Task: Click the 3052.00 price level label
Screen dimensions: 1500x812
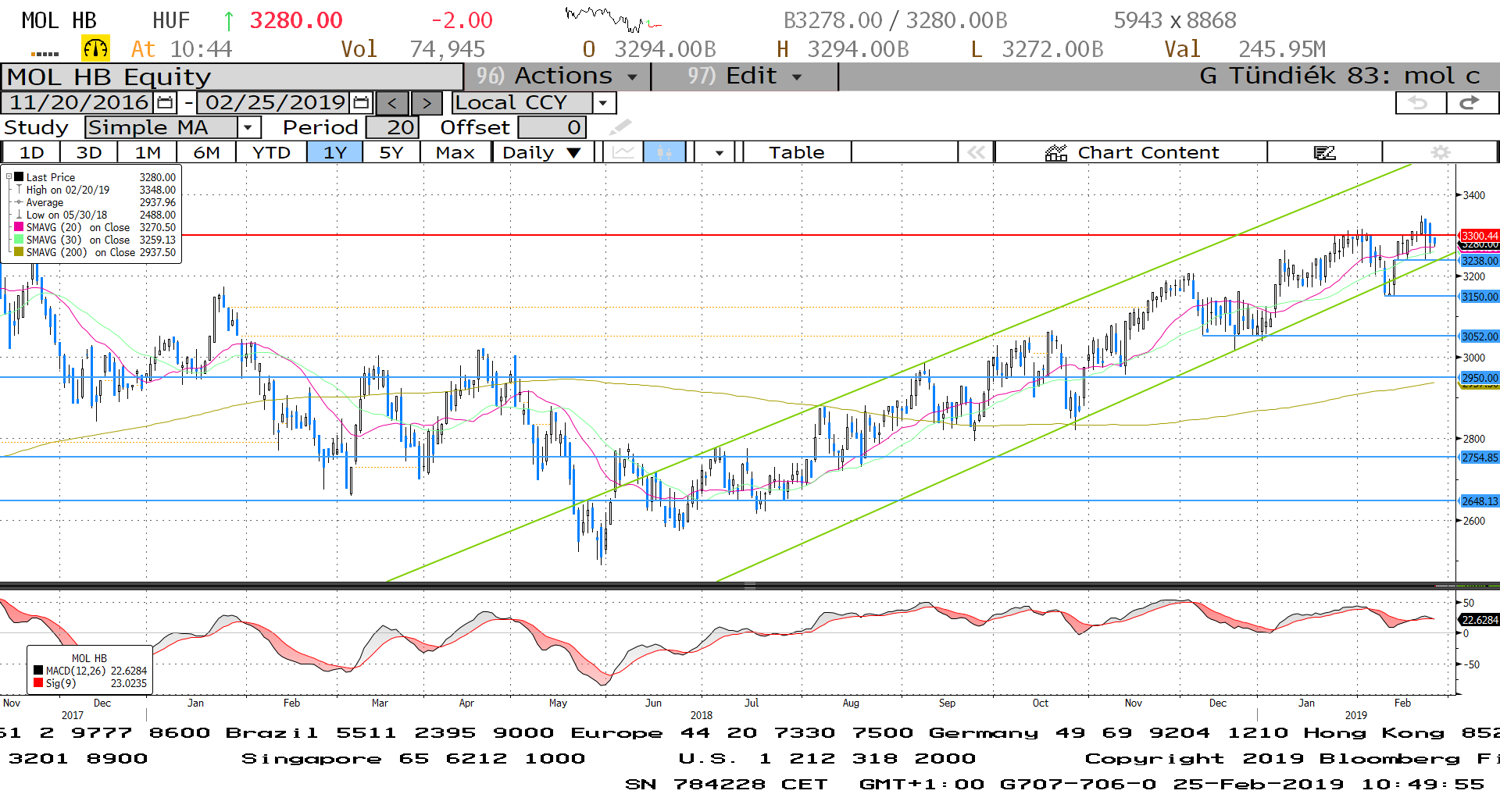Action: tap(1480, 337)
